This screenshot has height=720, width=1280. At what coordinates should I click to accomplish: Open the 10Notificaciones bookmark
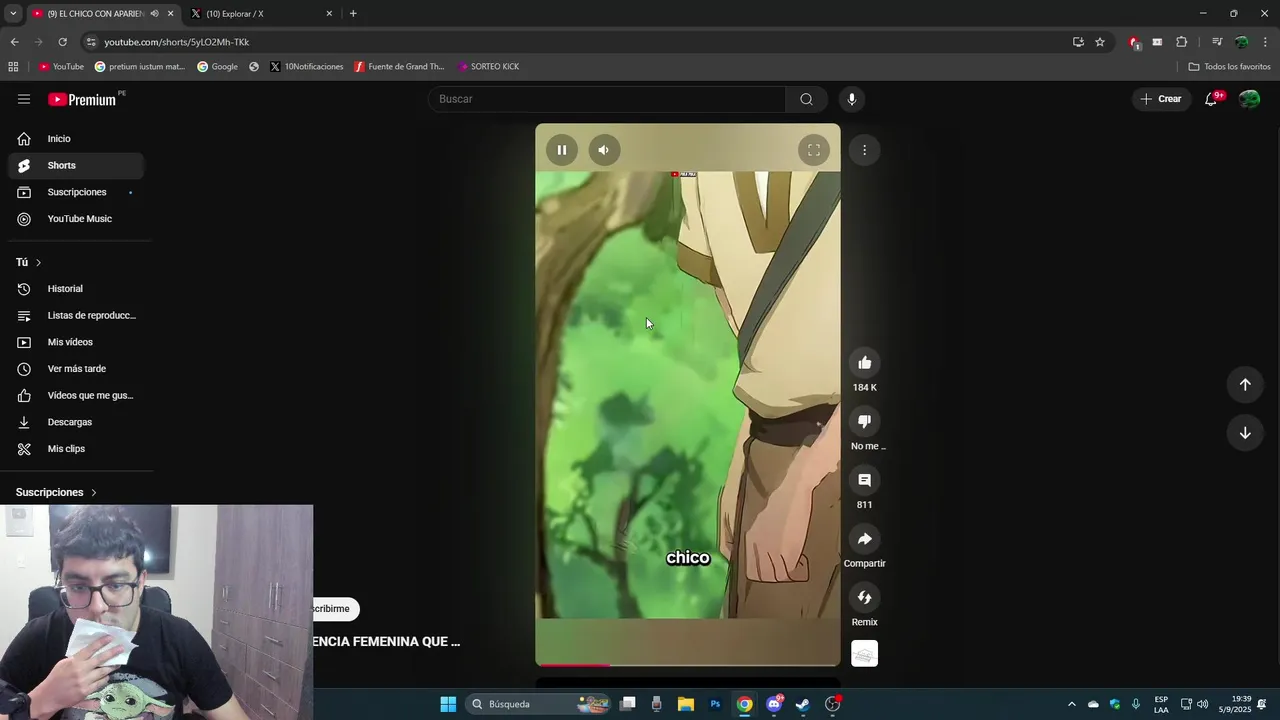point(306,67)
